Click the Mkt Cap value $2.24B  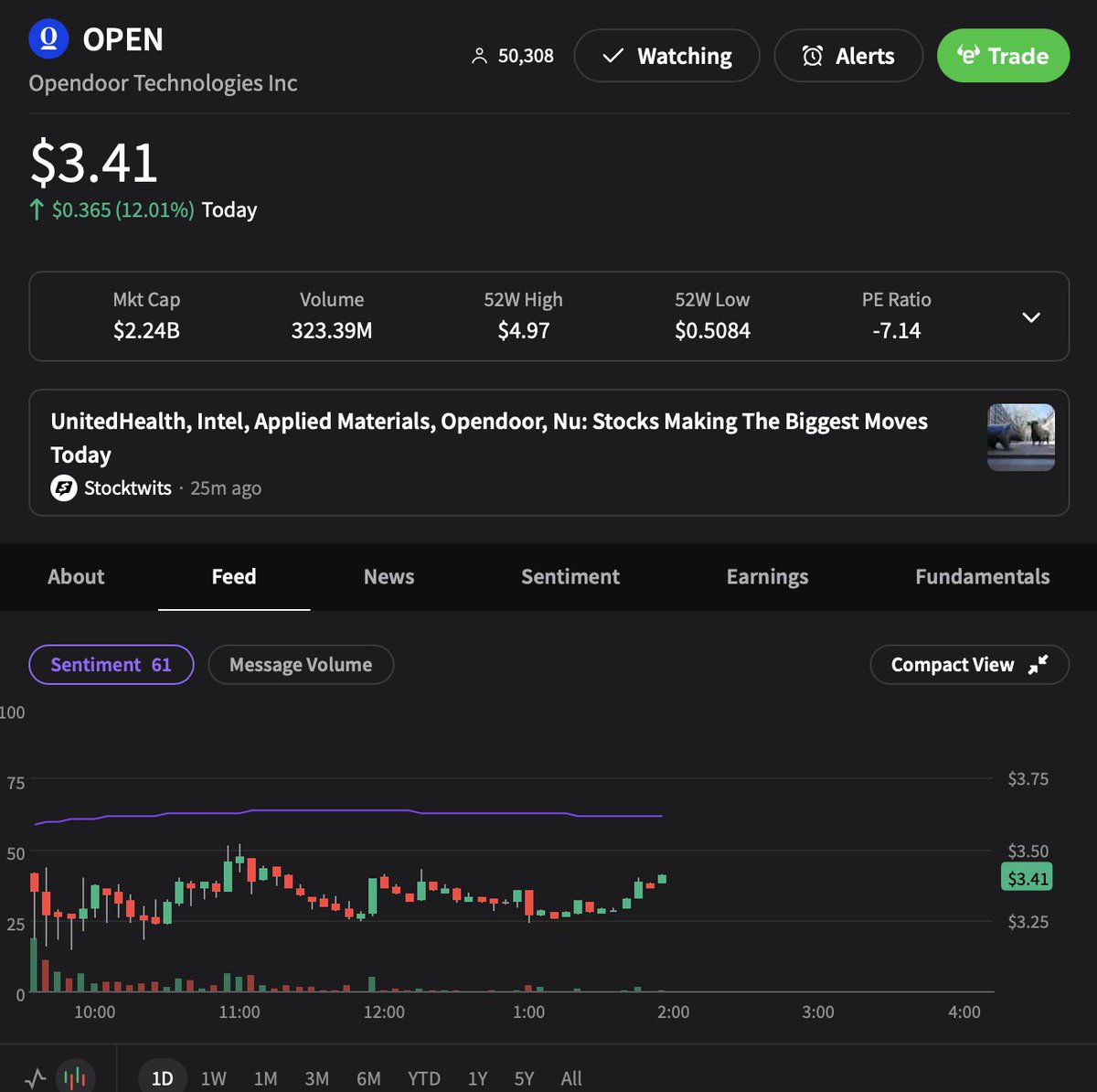coord(146,330)
